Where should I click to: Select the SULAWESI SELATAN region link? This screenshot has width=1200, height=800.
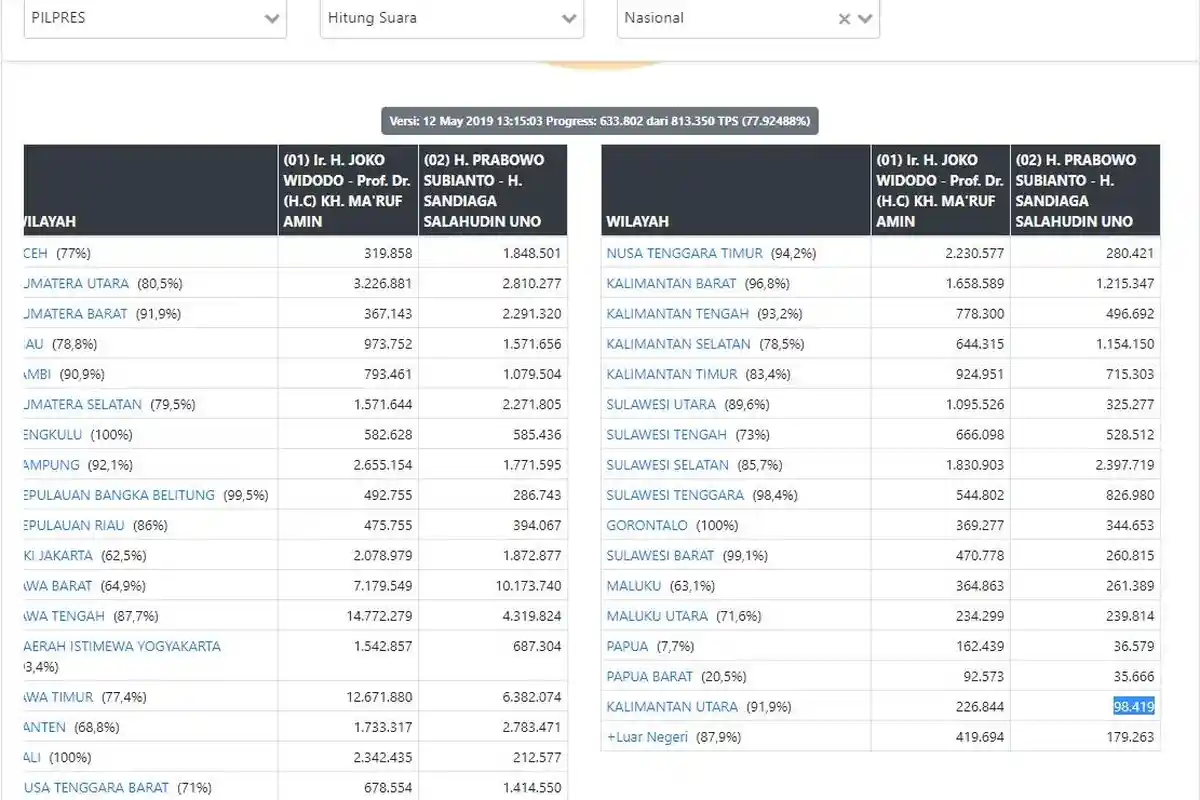point(667,465)
